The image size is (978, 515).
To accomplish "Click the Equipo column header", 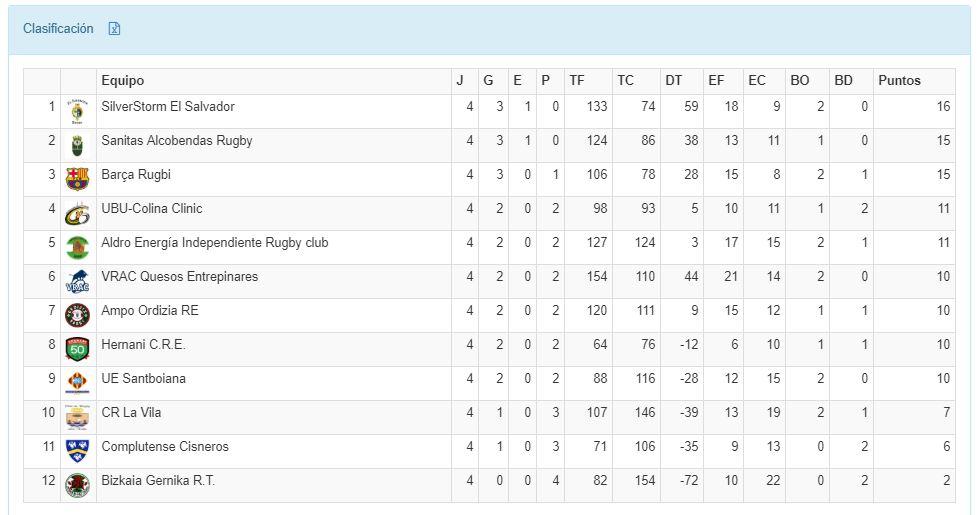I will click(123, 81).
